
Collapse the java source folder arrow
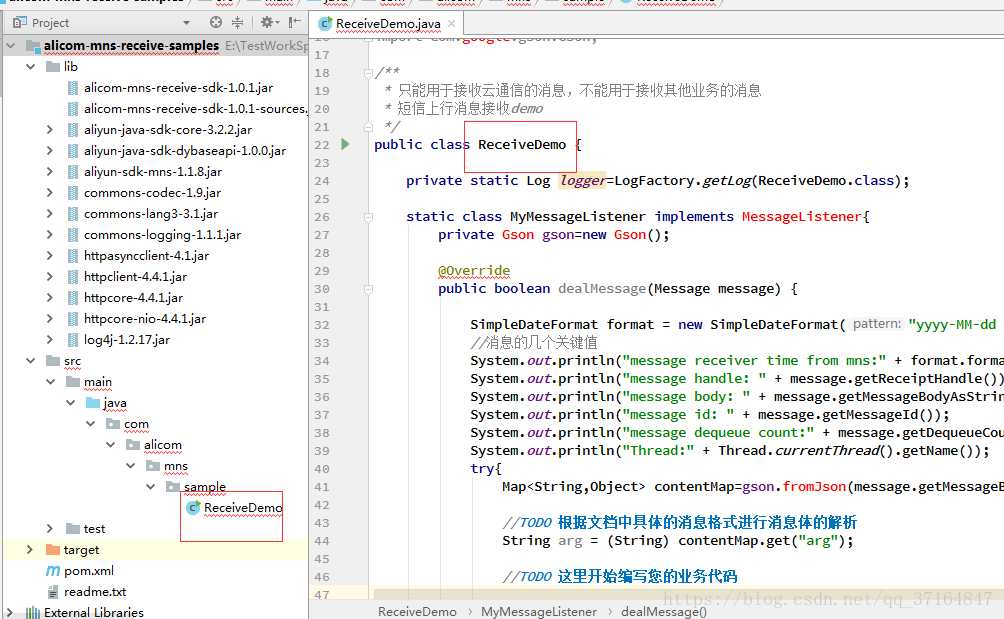pos(70,403)
